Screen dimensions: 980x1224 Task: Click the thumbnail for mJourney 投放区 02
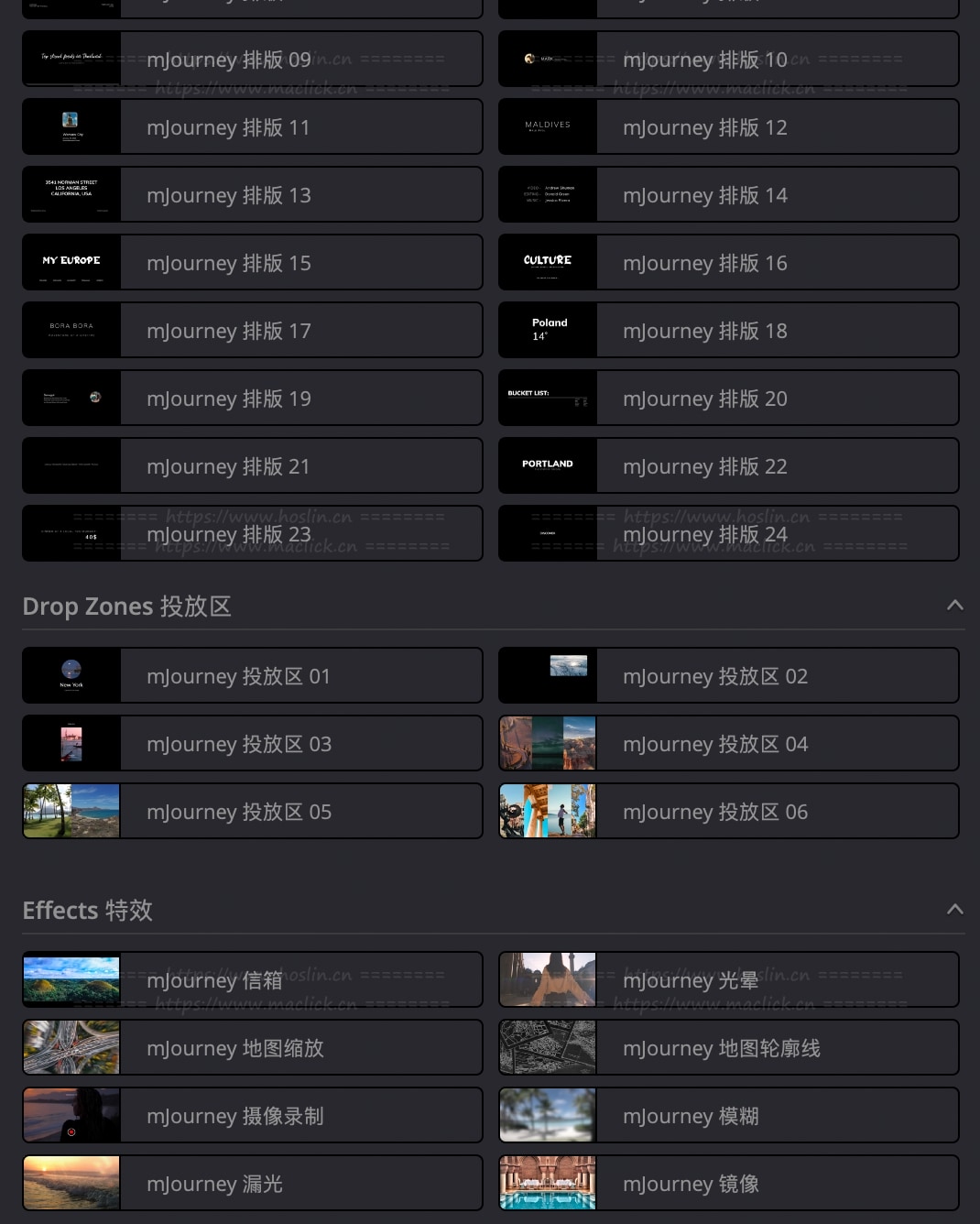(x=548, y=675)
